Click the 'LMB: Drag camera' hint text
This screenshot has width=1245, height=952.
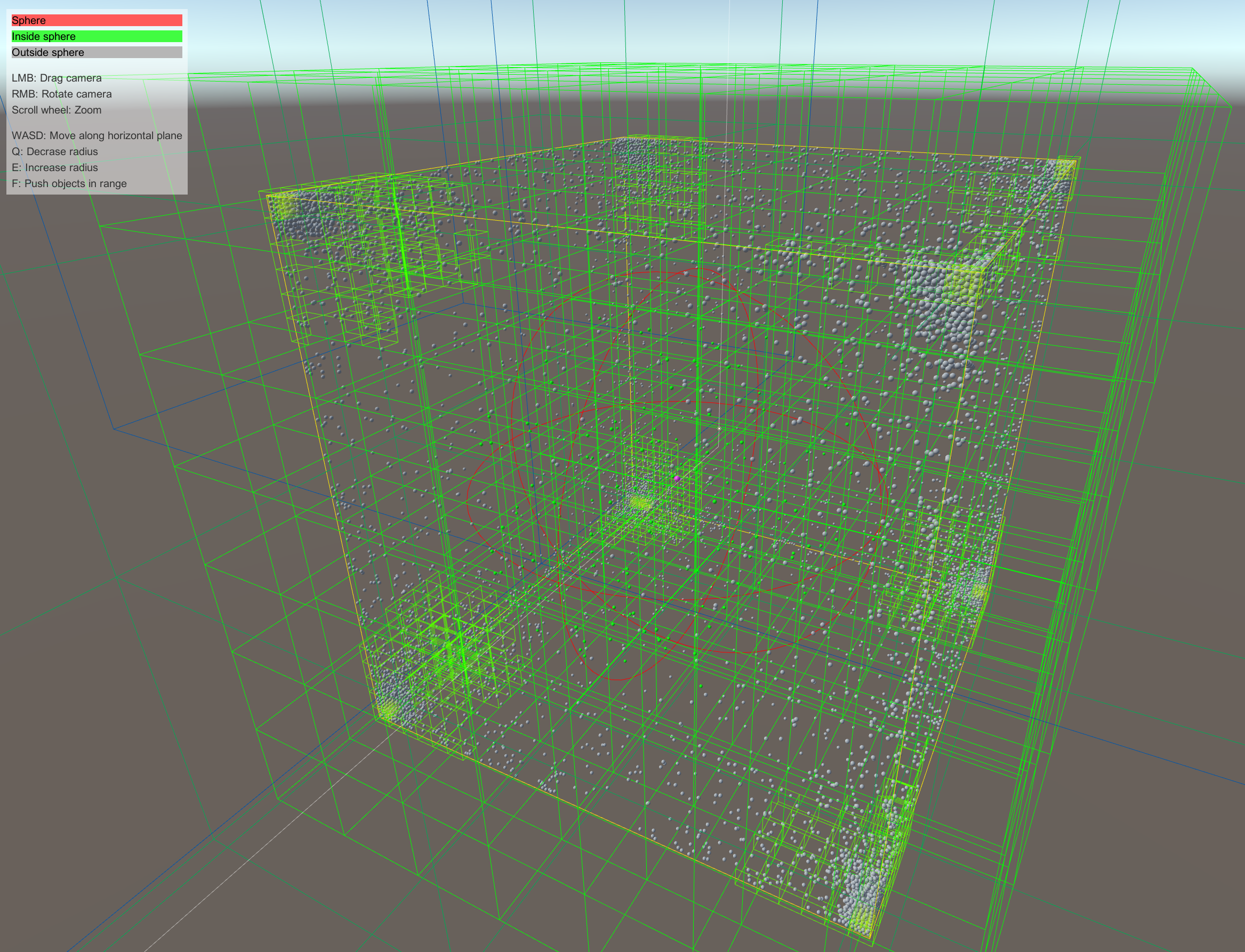coord(57,78)
